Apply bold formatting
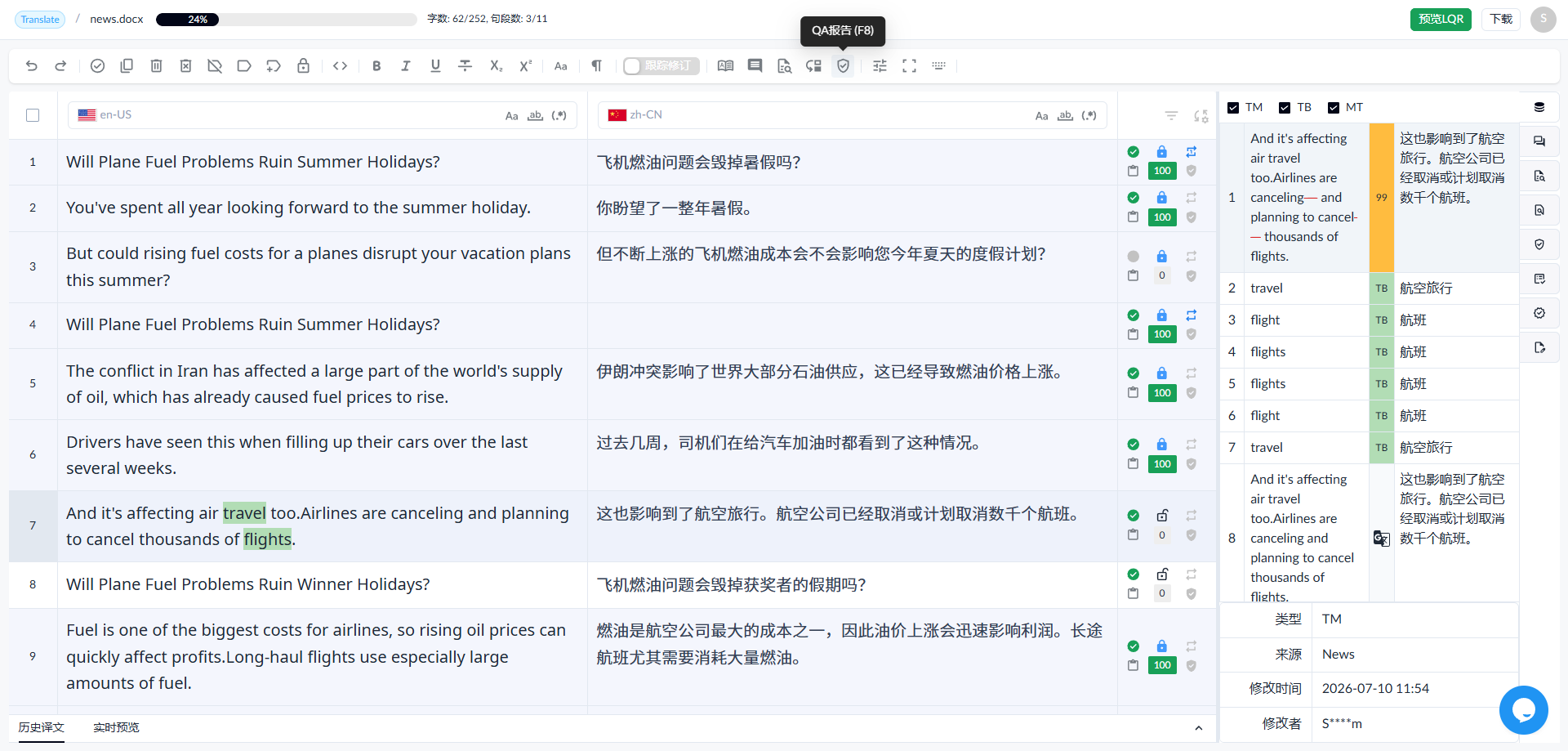1568x751 pixels. (376, 66)
